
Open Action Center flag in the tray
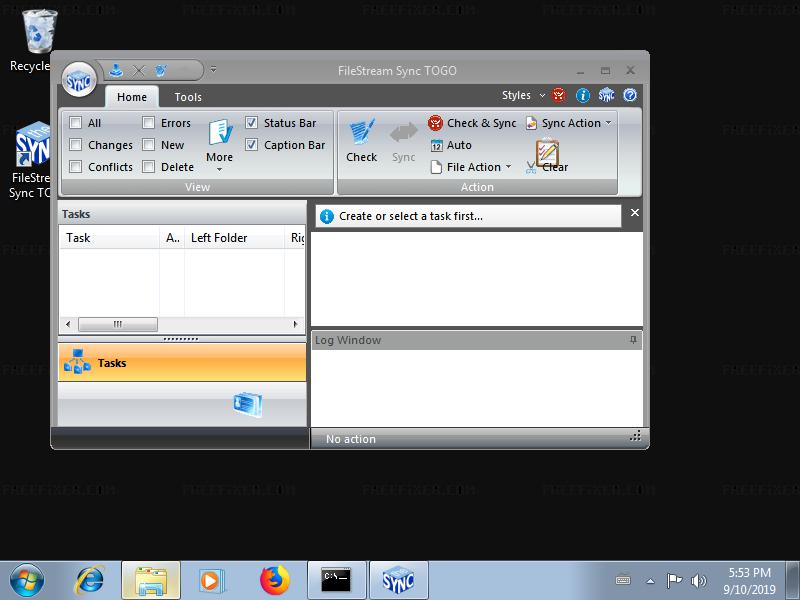tap(674, 580)
